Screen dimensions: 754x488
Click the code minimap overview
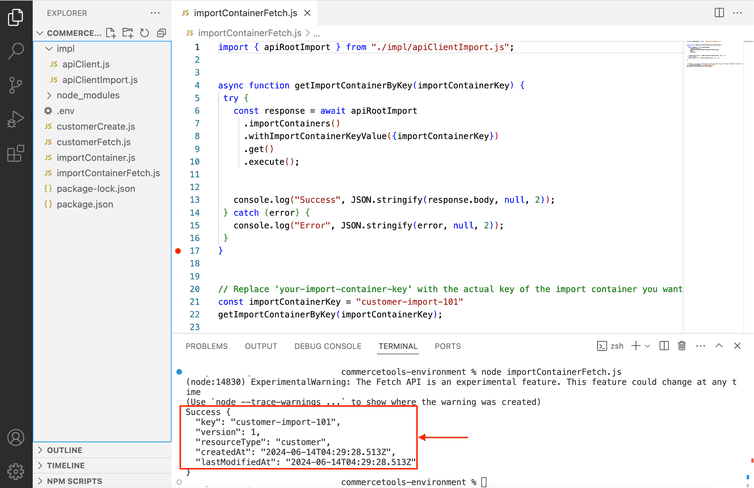(x=715, y=54)
